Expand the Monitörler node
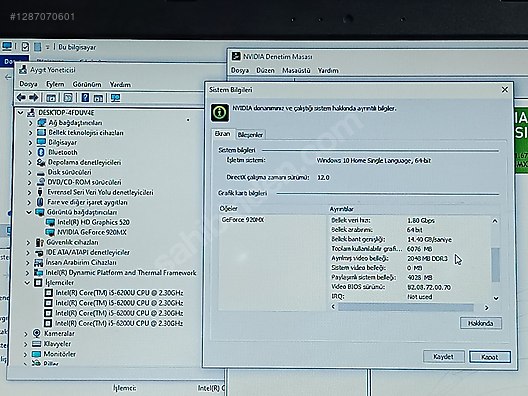The width and height of the screenshot is (528, 396). 26,354
